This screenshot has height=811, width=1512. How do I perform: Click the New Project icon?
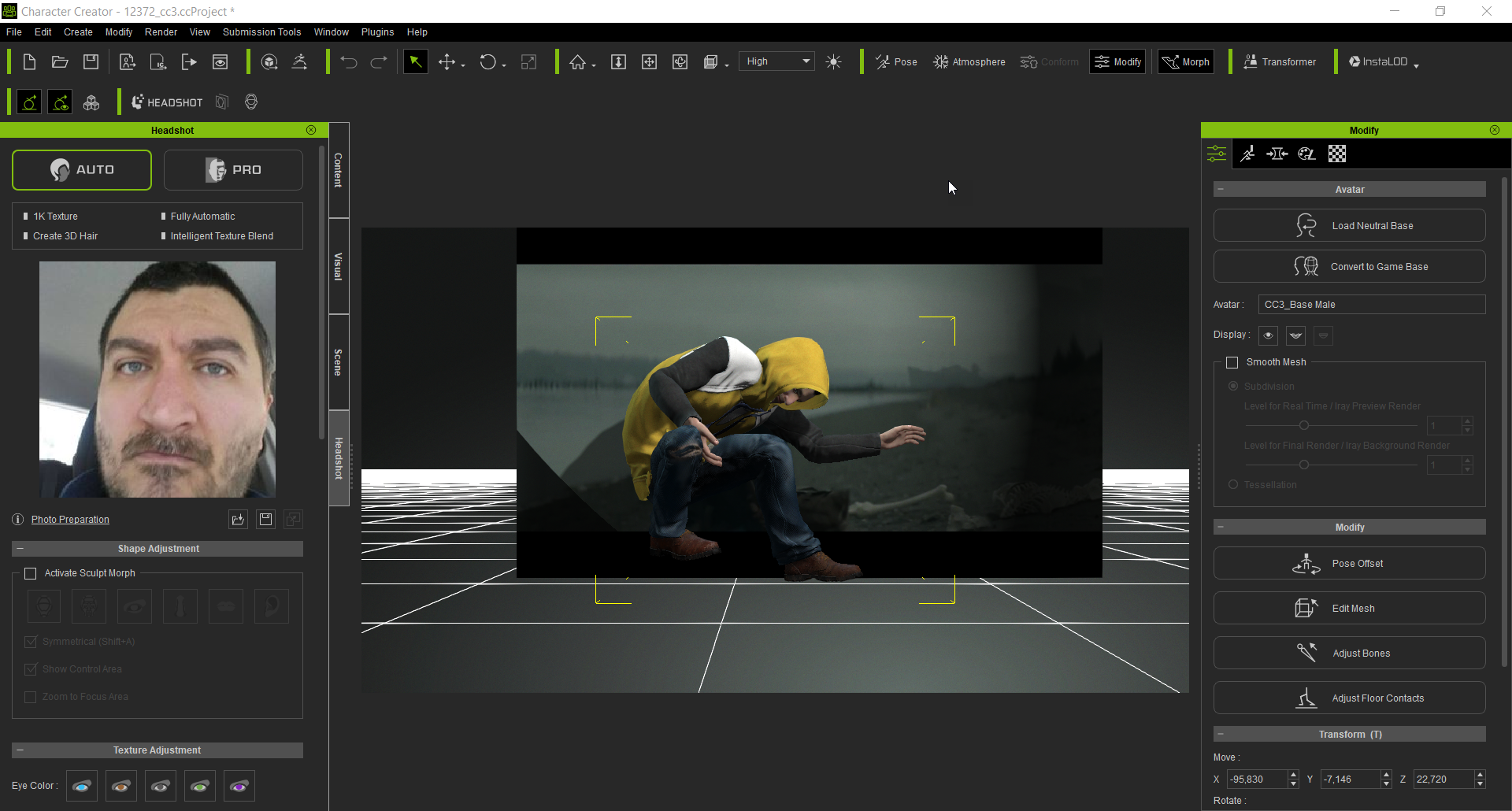tap(29, 62)
